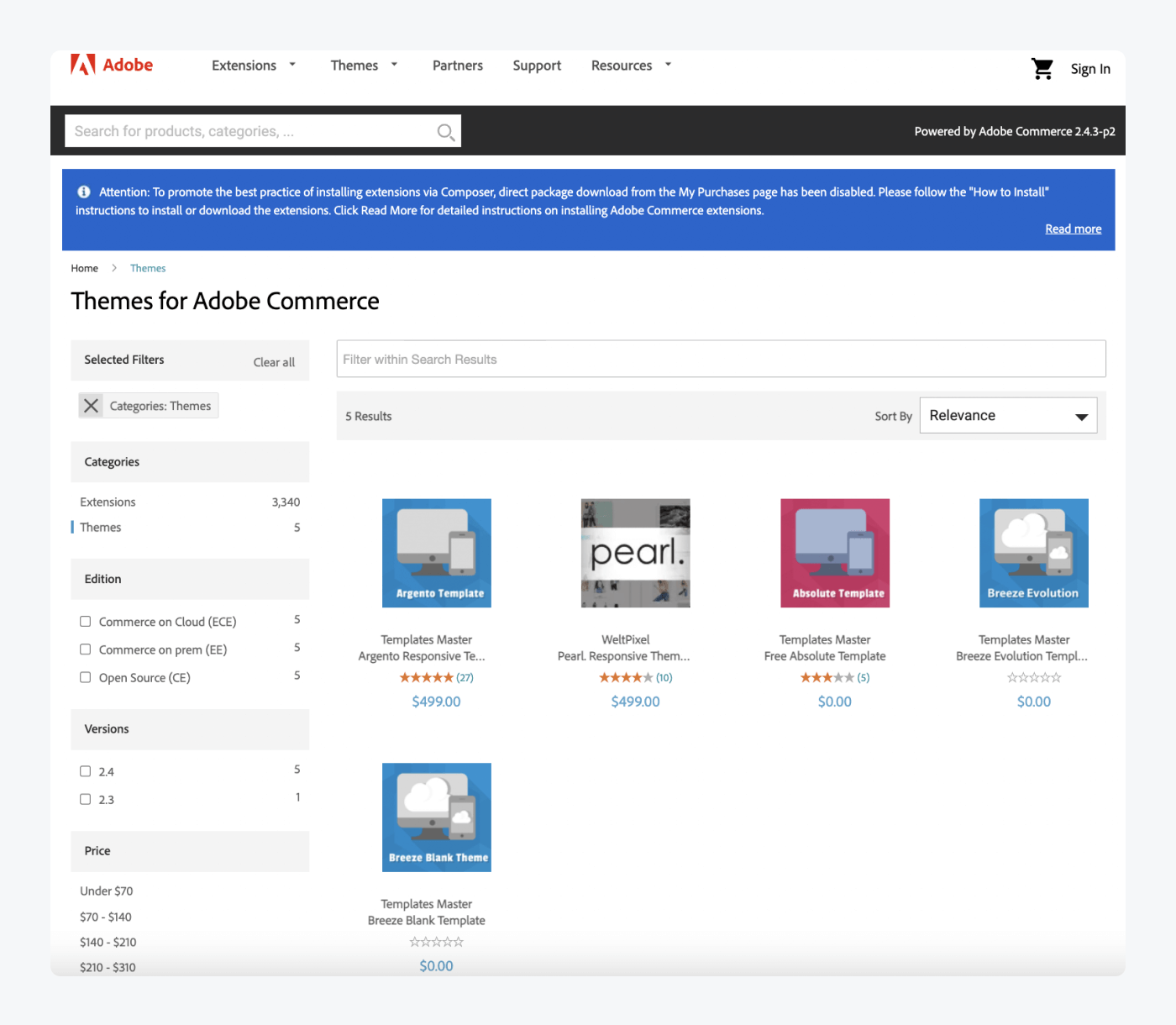Open the shopping cart
1176x1025 pixels.
click(x=1042, y=69)
